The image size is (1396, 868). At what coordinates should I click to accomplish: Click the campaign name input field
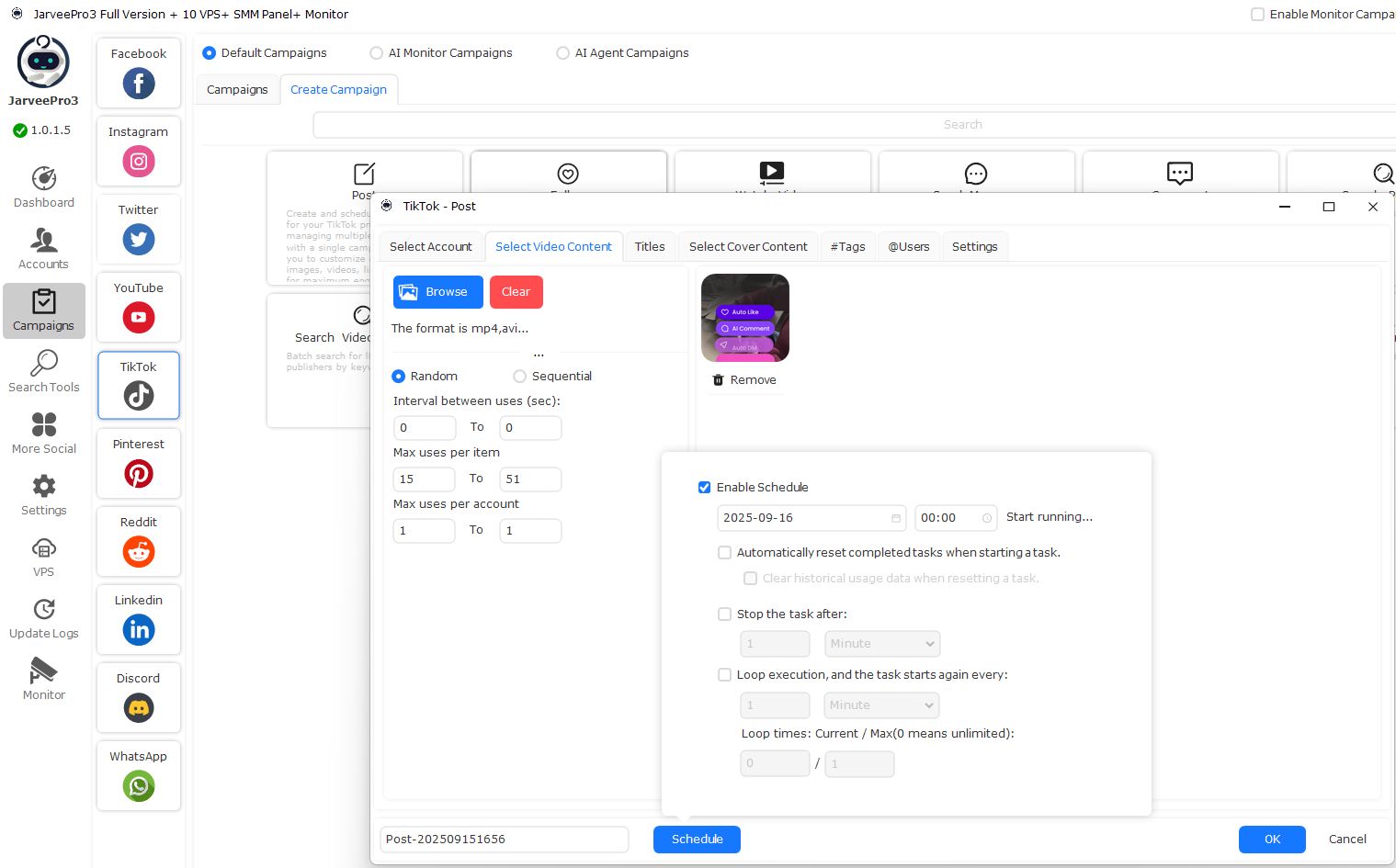pyautogui.click(x=504, y=840)
